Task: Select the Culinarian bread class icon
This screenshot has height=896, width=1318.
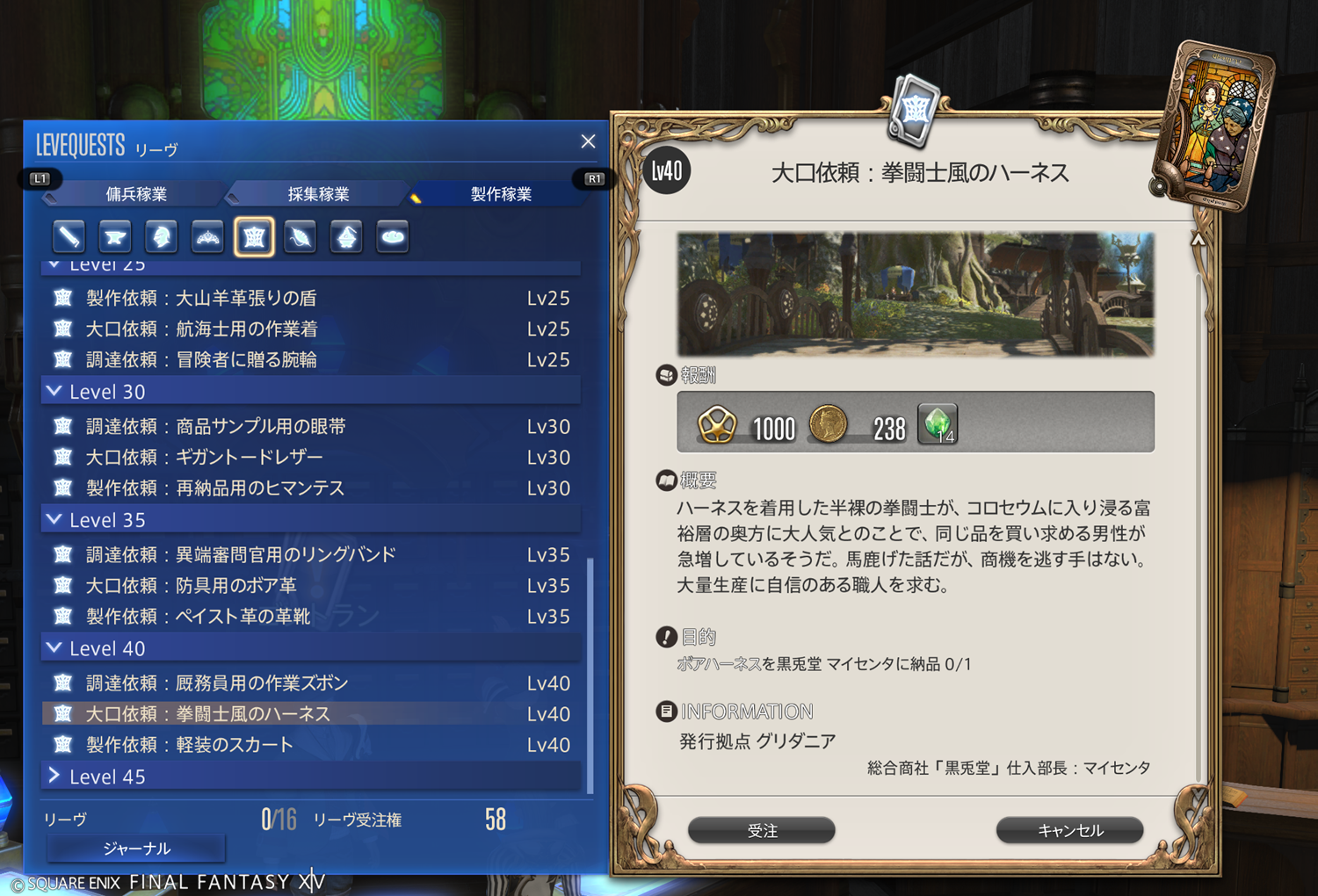Action: [393, 236]
